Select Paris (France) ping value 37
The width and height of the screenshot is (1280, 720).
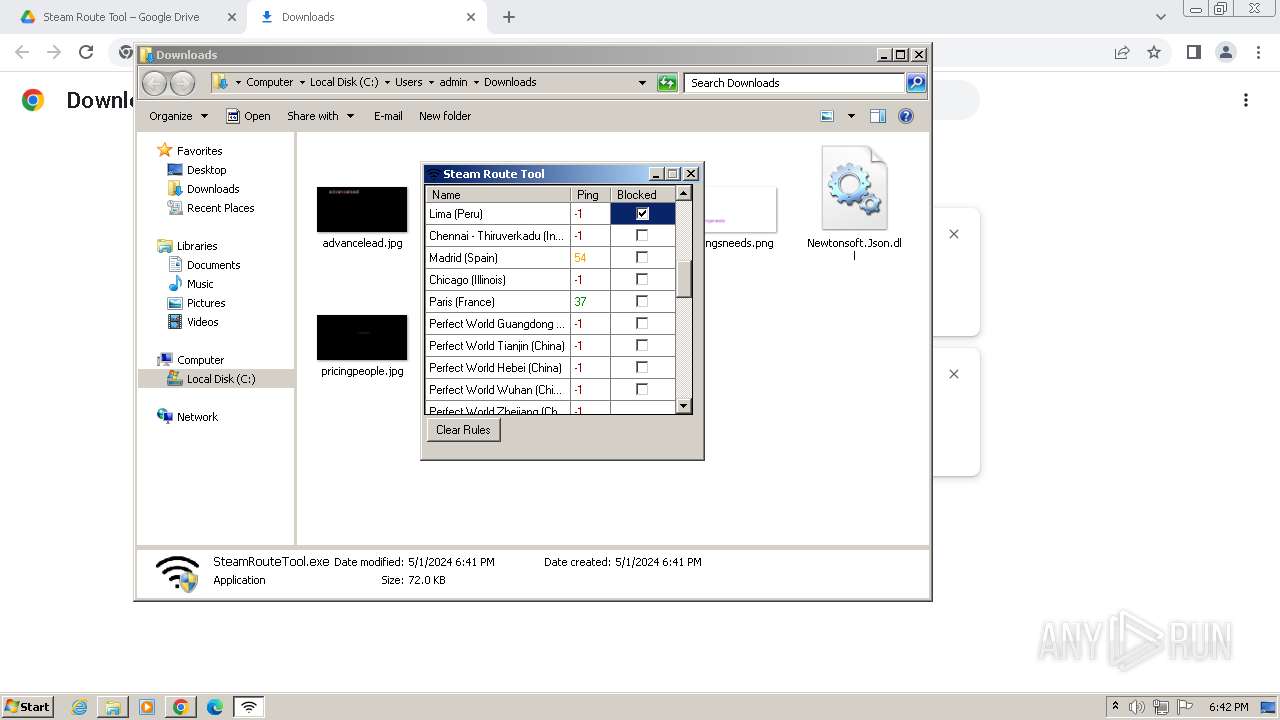point(590,301)
